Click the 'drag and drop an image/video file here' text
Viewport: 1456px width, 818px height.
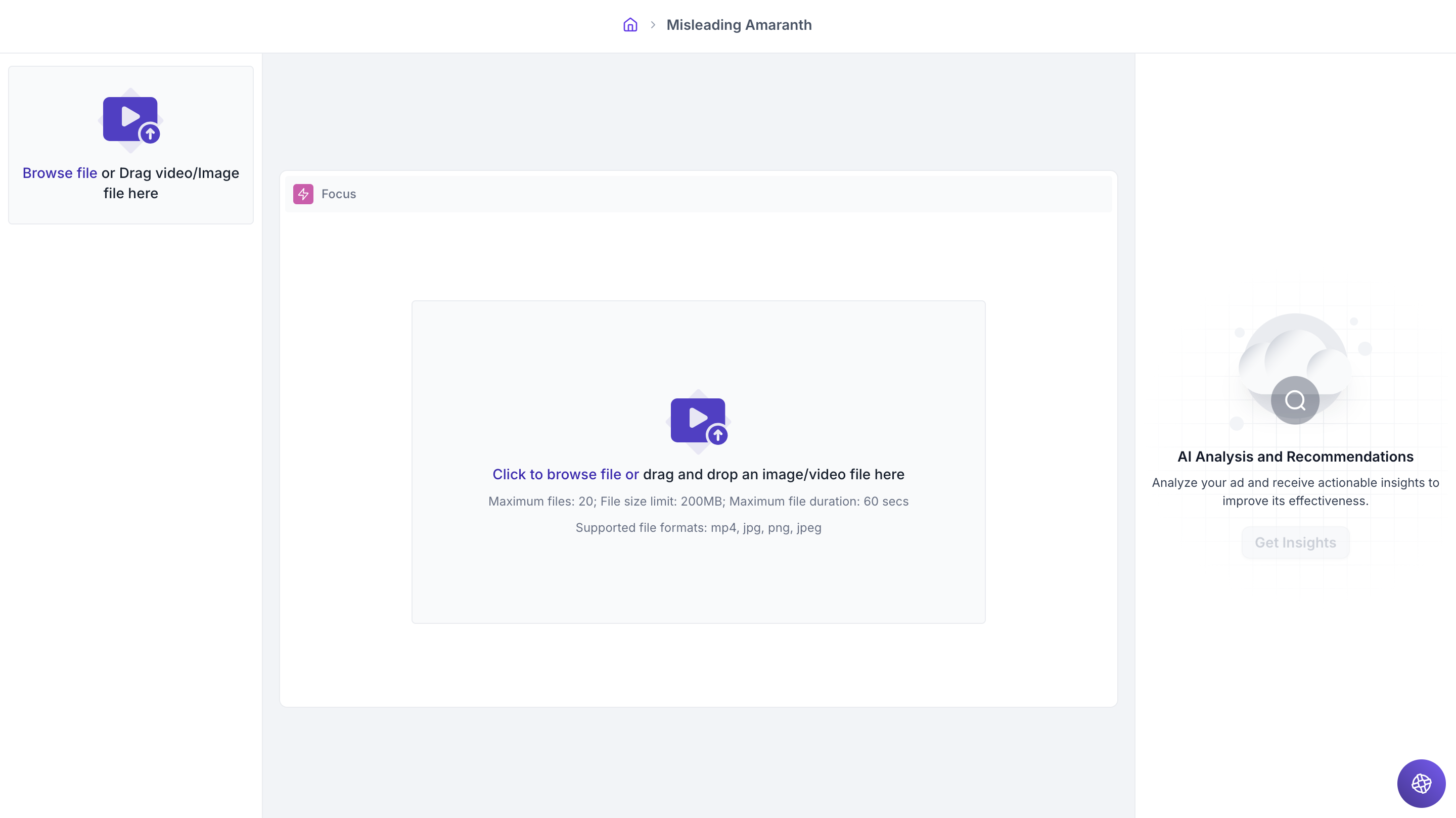pyautogui.click(x=773, y=474)
